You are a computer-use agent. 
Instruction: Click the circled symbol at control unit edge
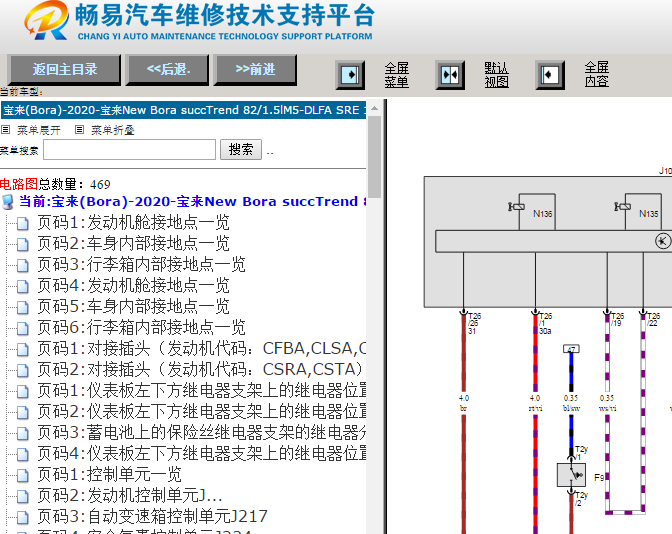663,241
